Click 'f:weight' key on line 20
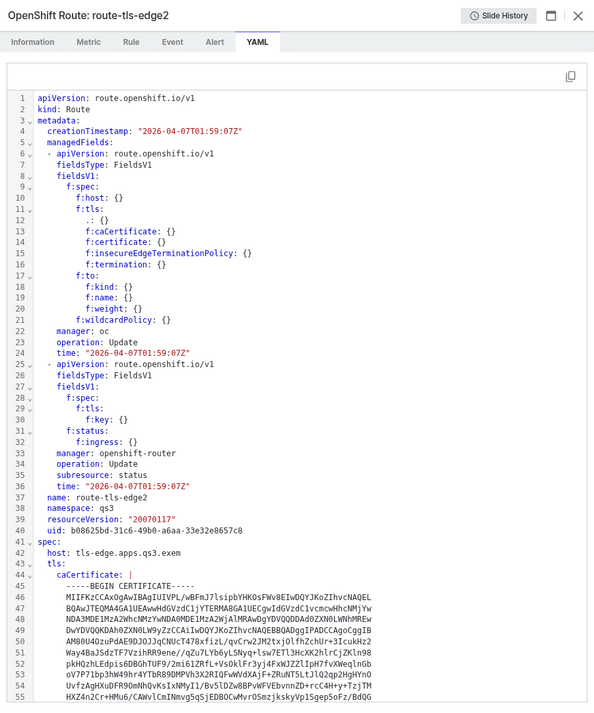Screen dimensions: 594x713 (x=106, y=309)
